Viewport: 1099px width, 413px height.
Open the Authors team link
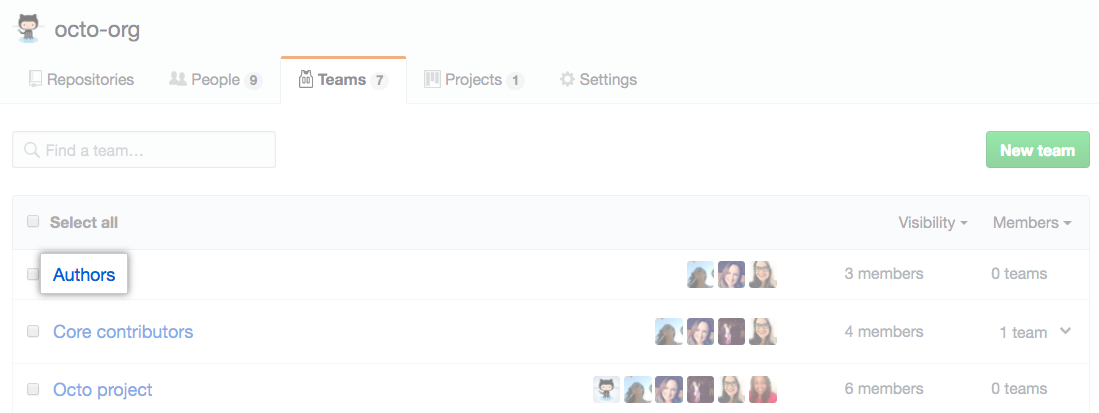(84, 274)
